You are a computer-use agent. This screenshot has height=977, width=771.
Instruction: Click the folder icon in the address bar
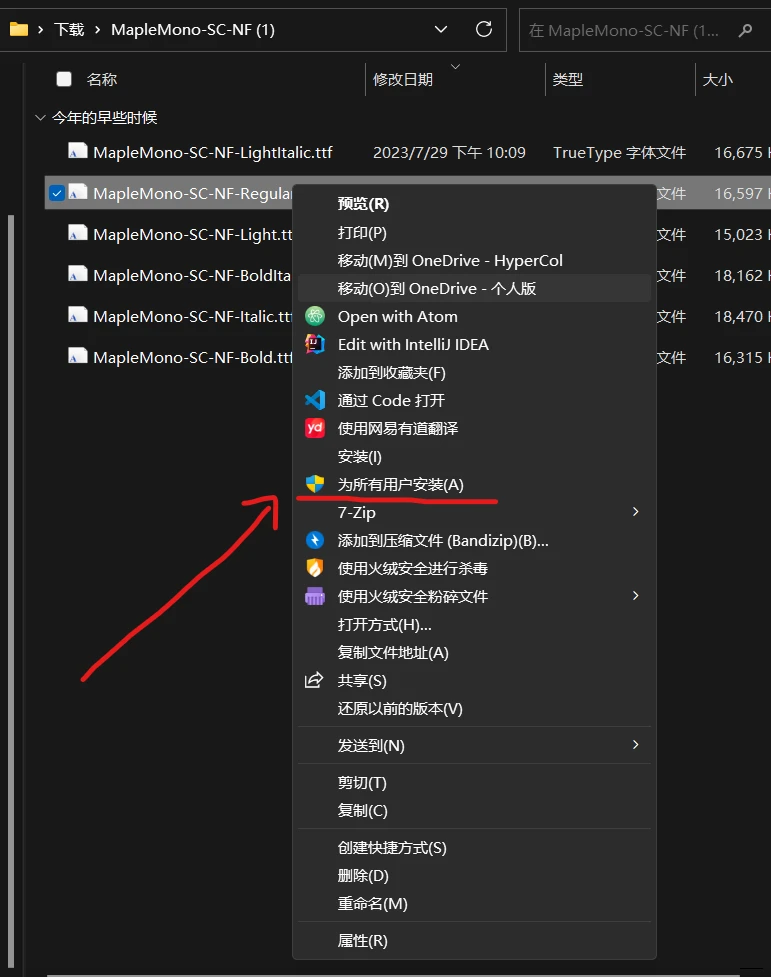pos(19,29)
